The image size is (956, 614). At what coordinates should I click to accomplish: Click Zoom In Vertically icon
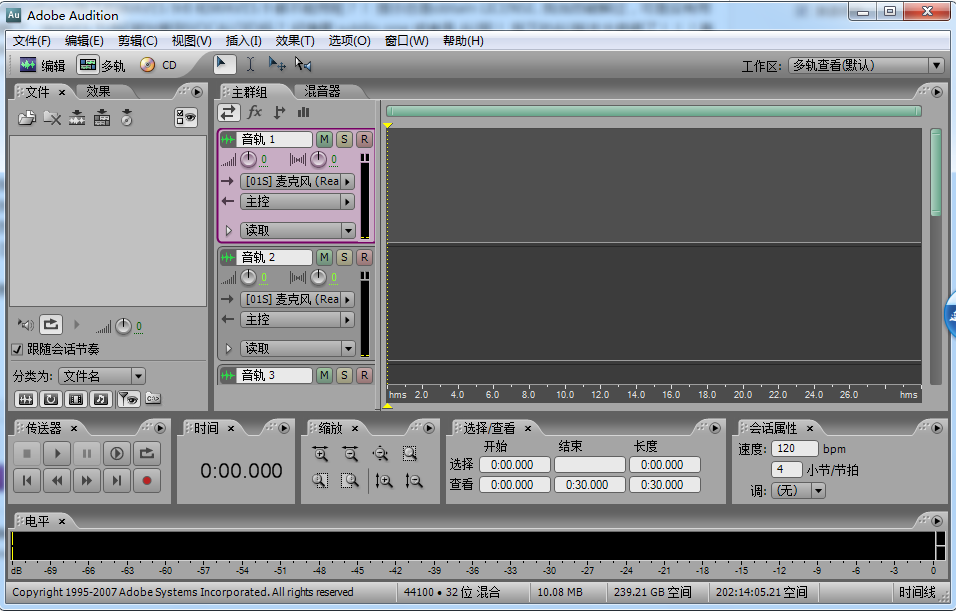coord(383,481)
